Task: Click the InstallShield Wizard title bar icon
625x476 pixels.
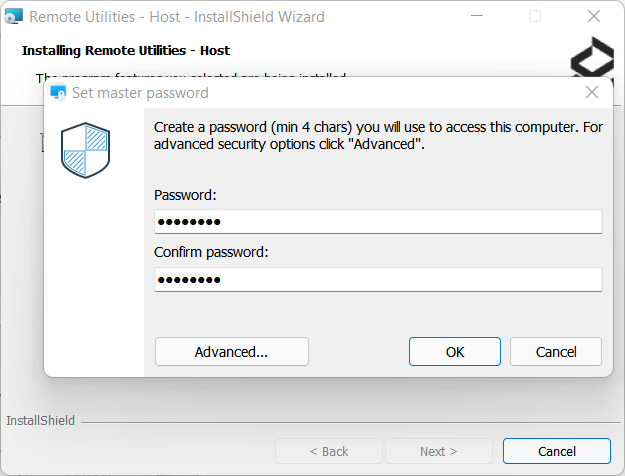Action: [x=14, y=17]
